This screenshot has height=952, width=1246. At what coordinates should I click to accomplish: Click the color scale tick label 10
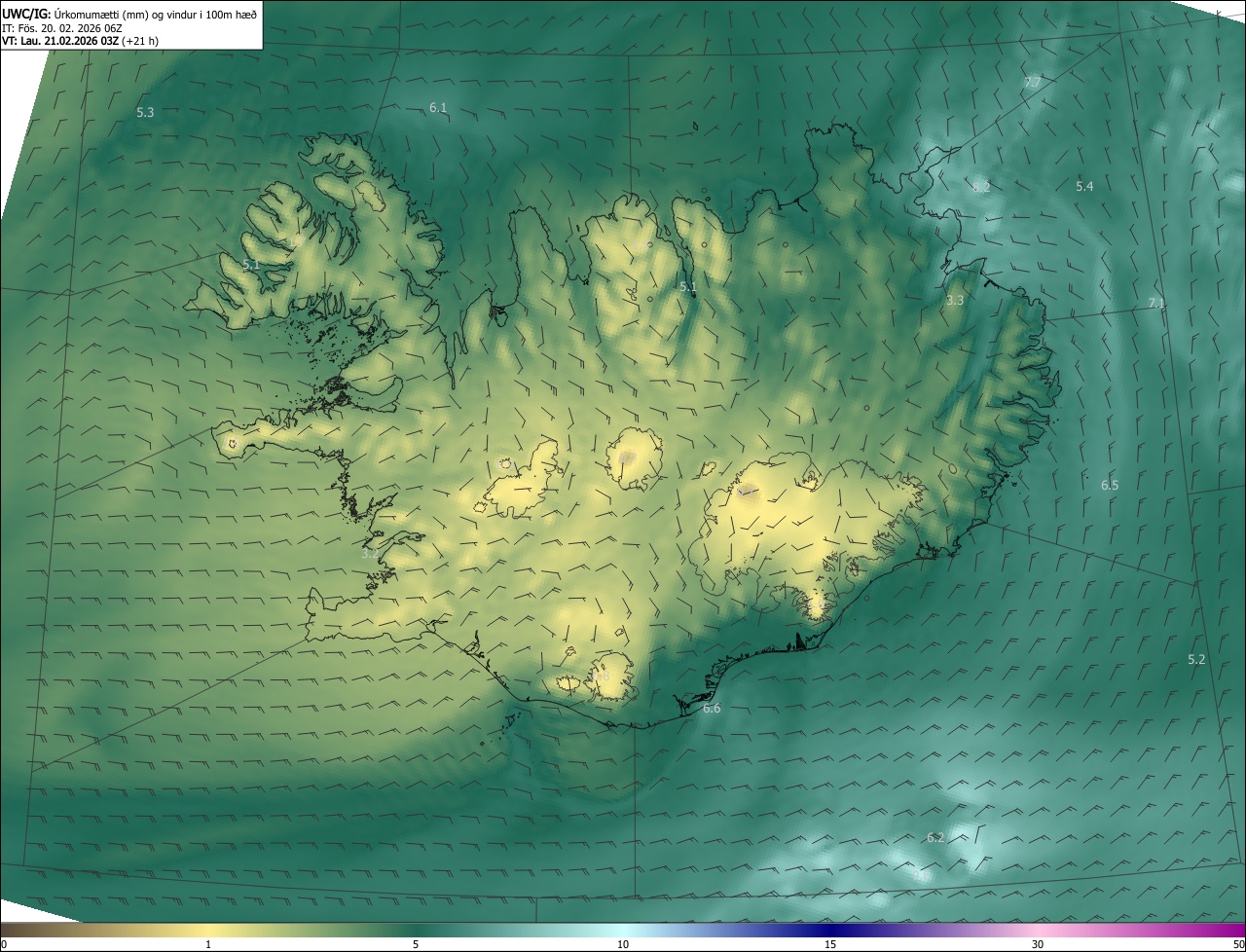(623, 944)
